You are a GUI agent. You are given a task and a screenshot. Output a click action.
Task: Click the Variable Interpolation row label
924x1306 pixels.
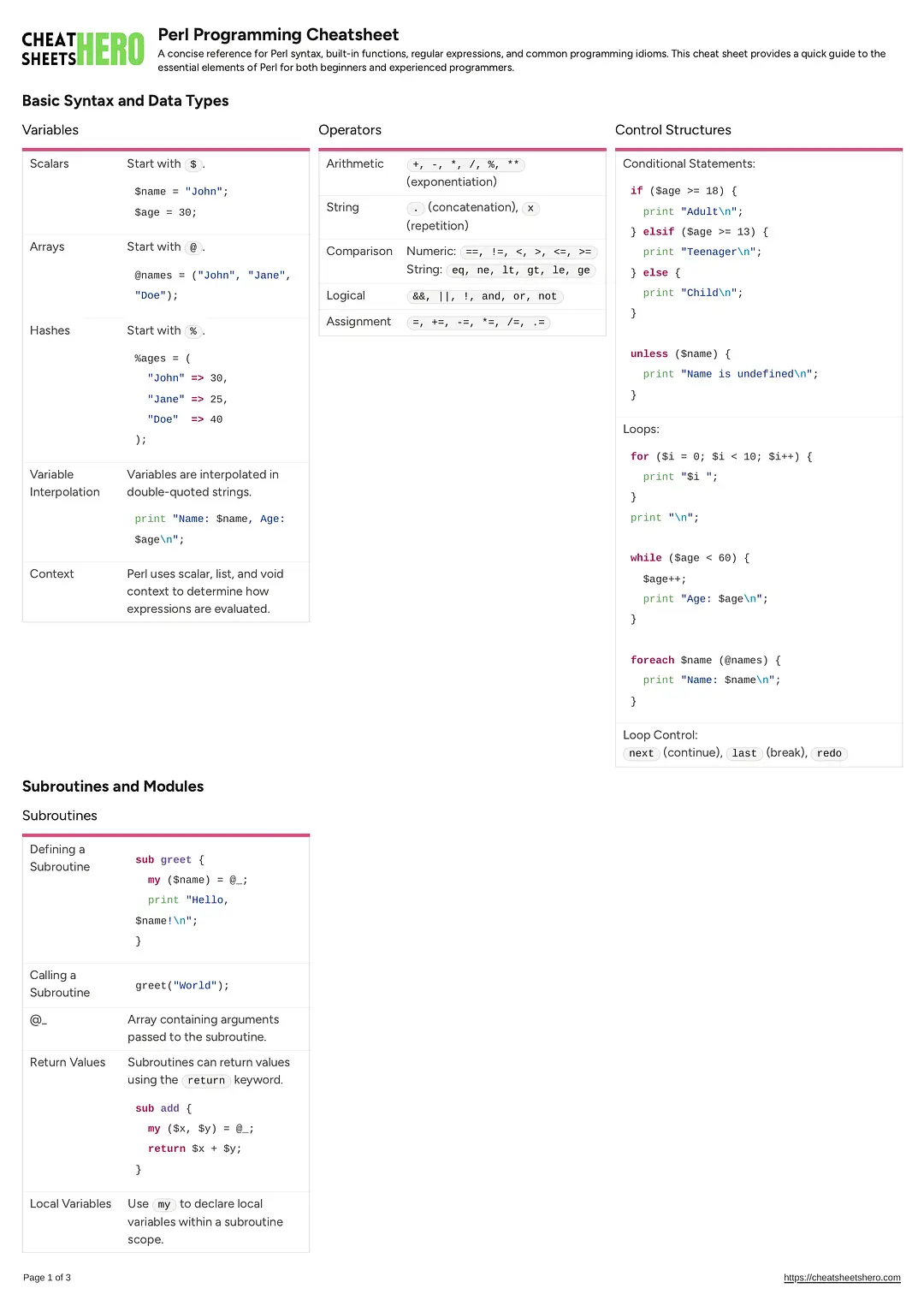coord(65,484)
